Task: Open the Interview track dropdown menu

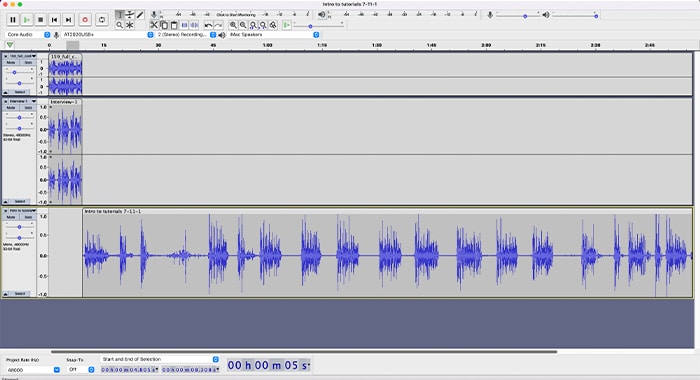Action: tap(22, 101)
